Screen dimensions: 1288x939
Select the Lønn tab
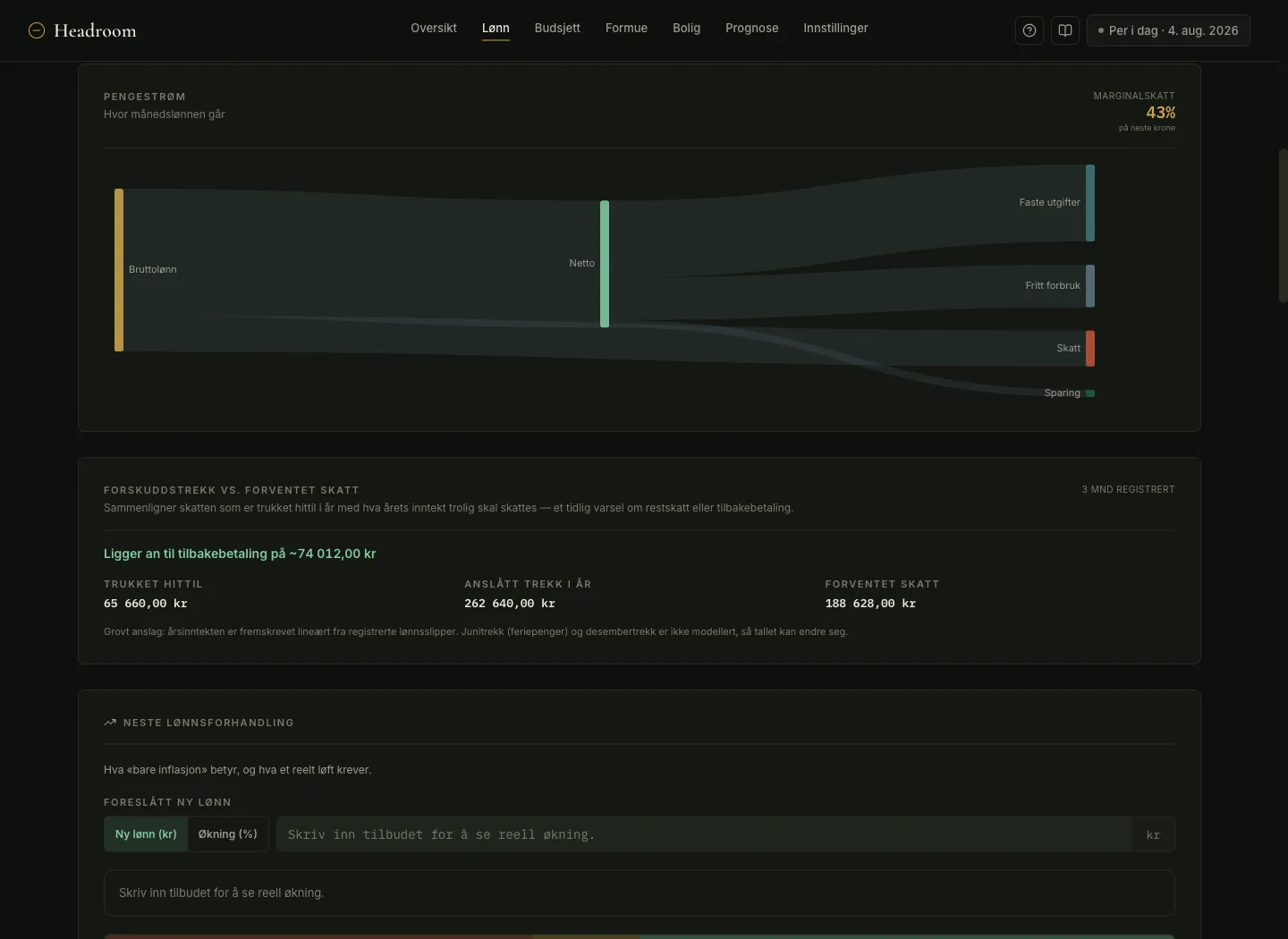(x=496, y=28)
